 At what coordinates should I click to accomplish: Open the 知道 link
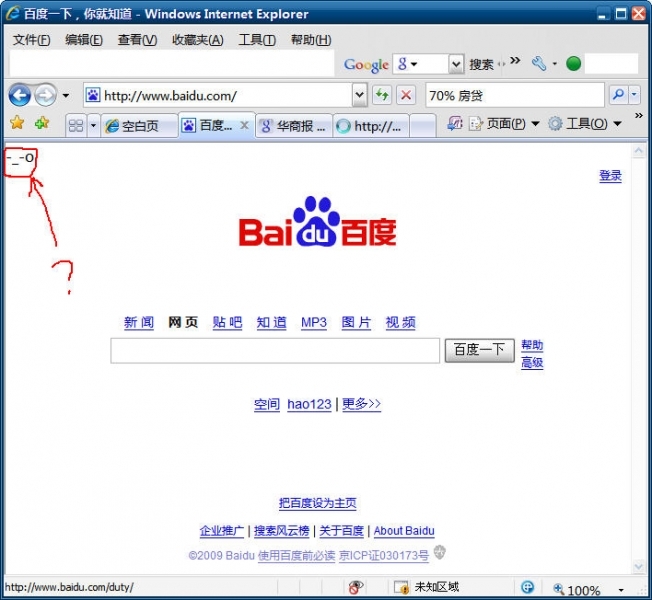[x=272, y=322]
